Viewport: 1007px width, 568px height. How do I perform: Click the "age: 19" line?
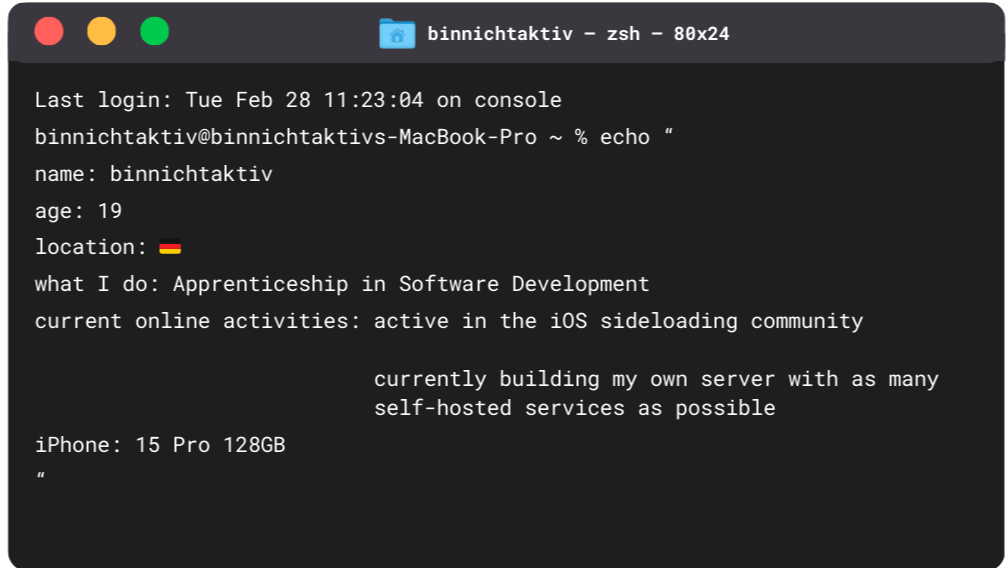78,211
